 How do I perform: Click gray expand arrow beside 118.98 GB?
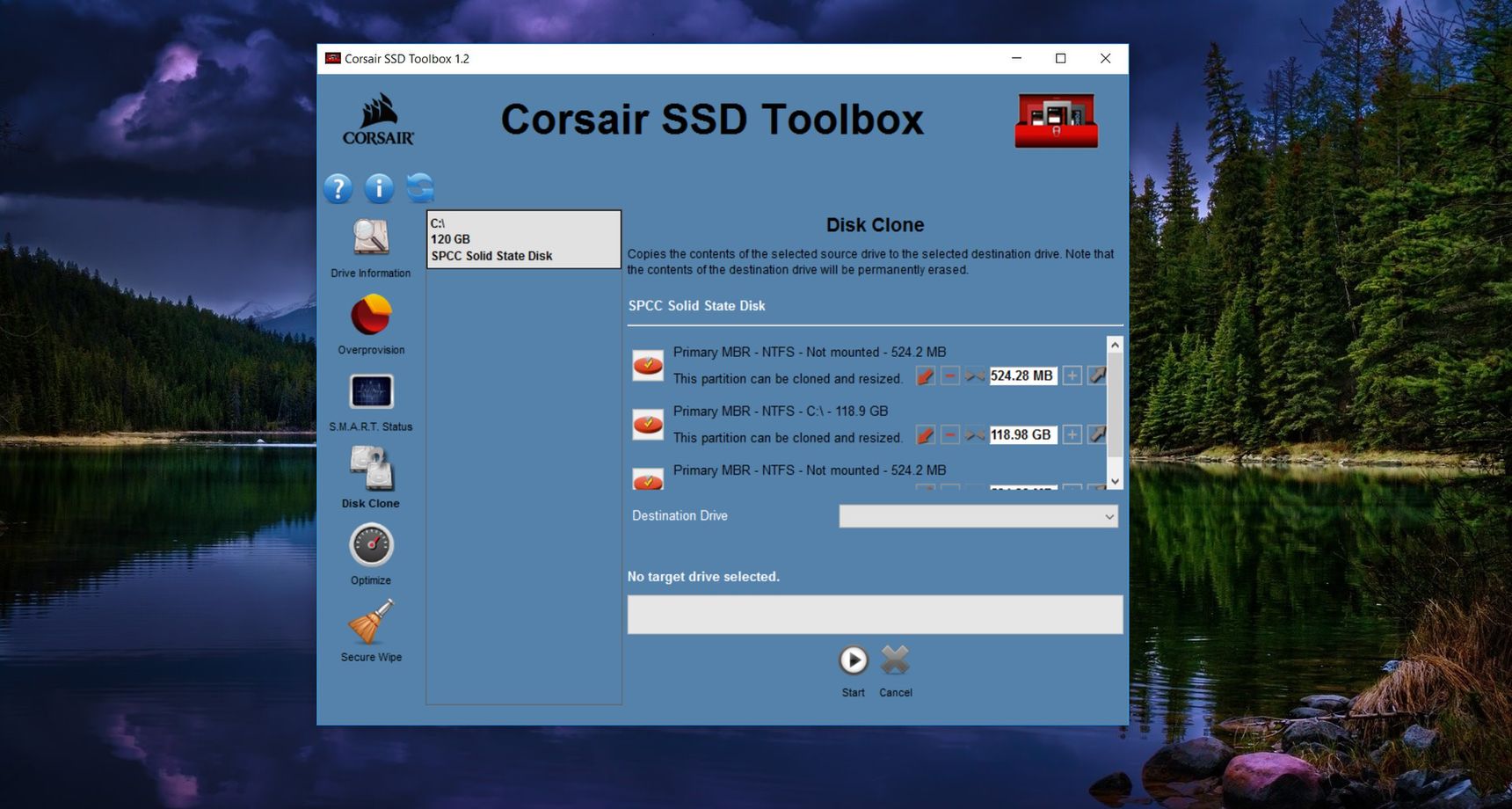(x=1097, y=435)
